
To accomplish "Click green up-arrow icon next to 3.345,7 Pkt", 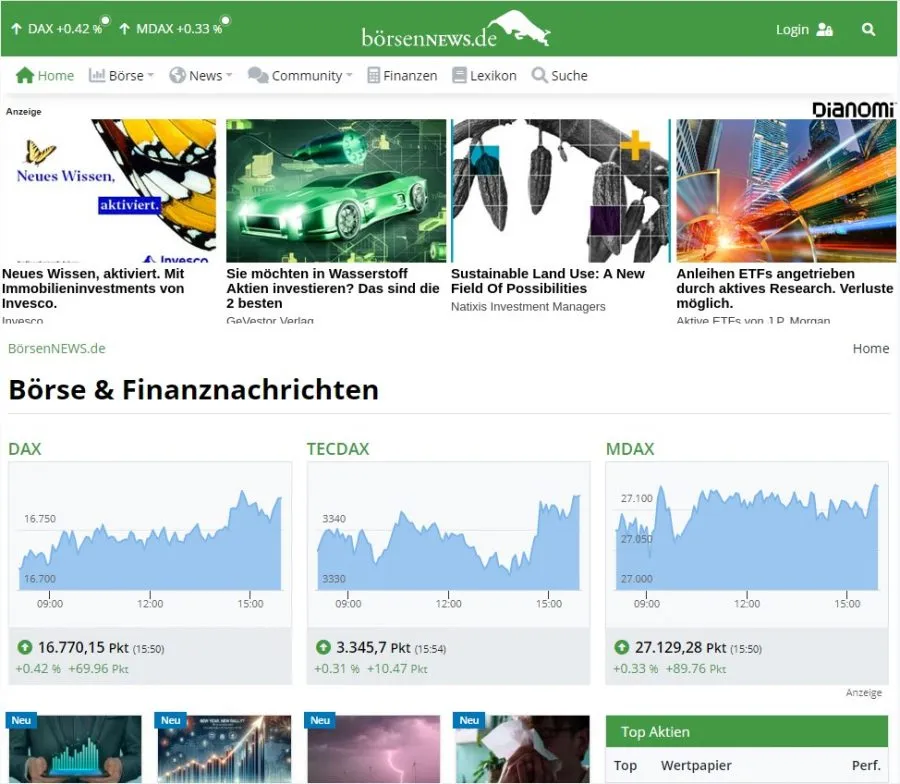I will tap(323, 647).
